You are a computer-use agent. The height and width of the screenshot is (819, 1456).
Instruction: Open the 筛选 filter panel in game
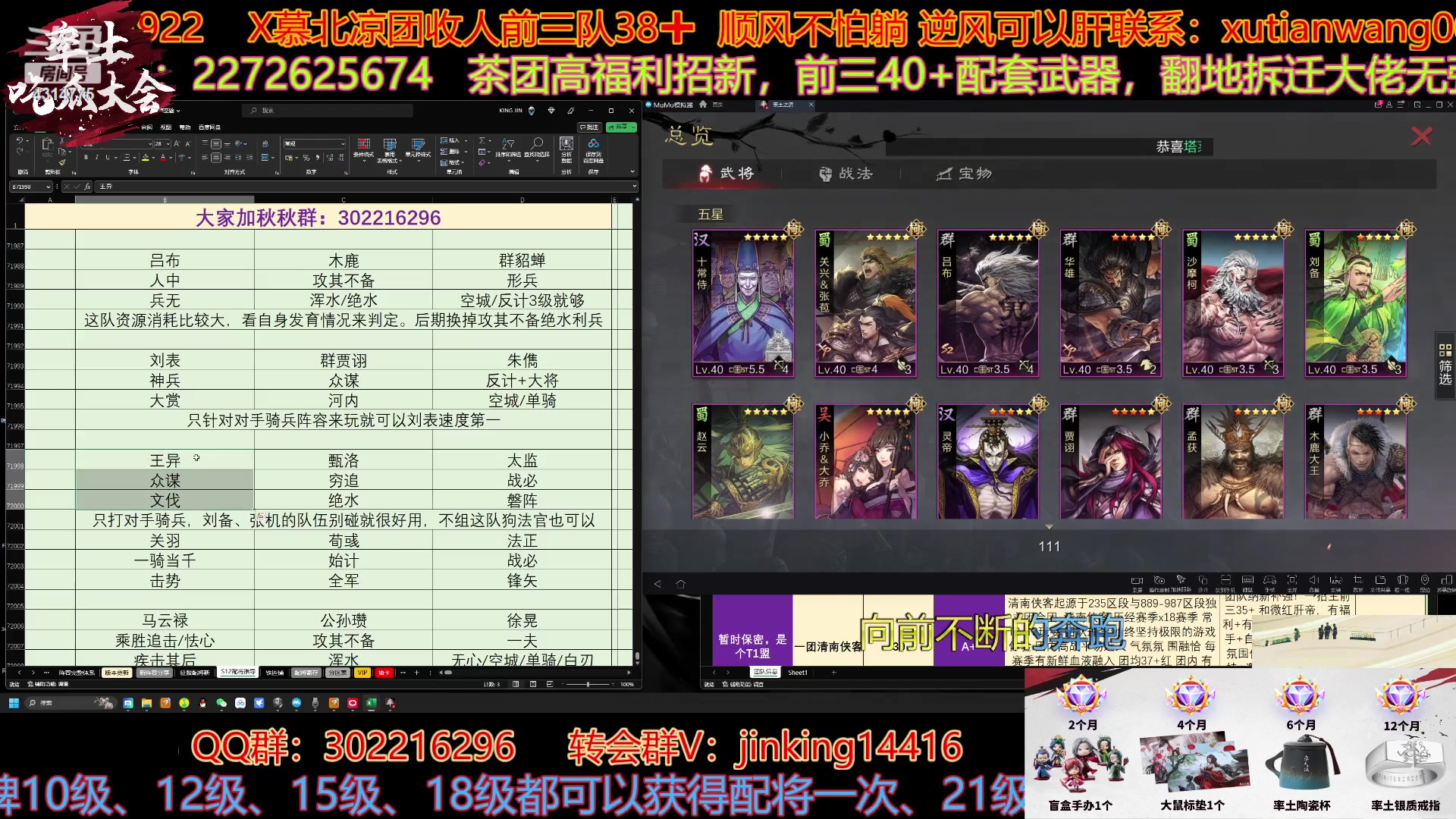tap(1445, 366)
